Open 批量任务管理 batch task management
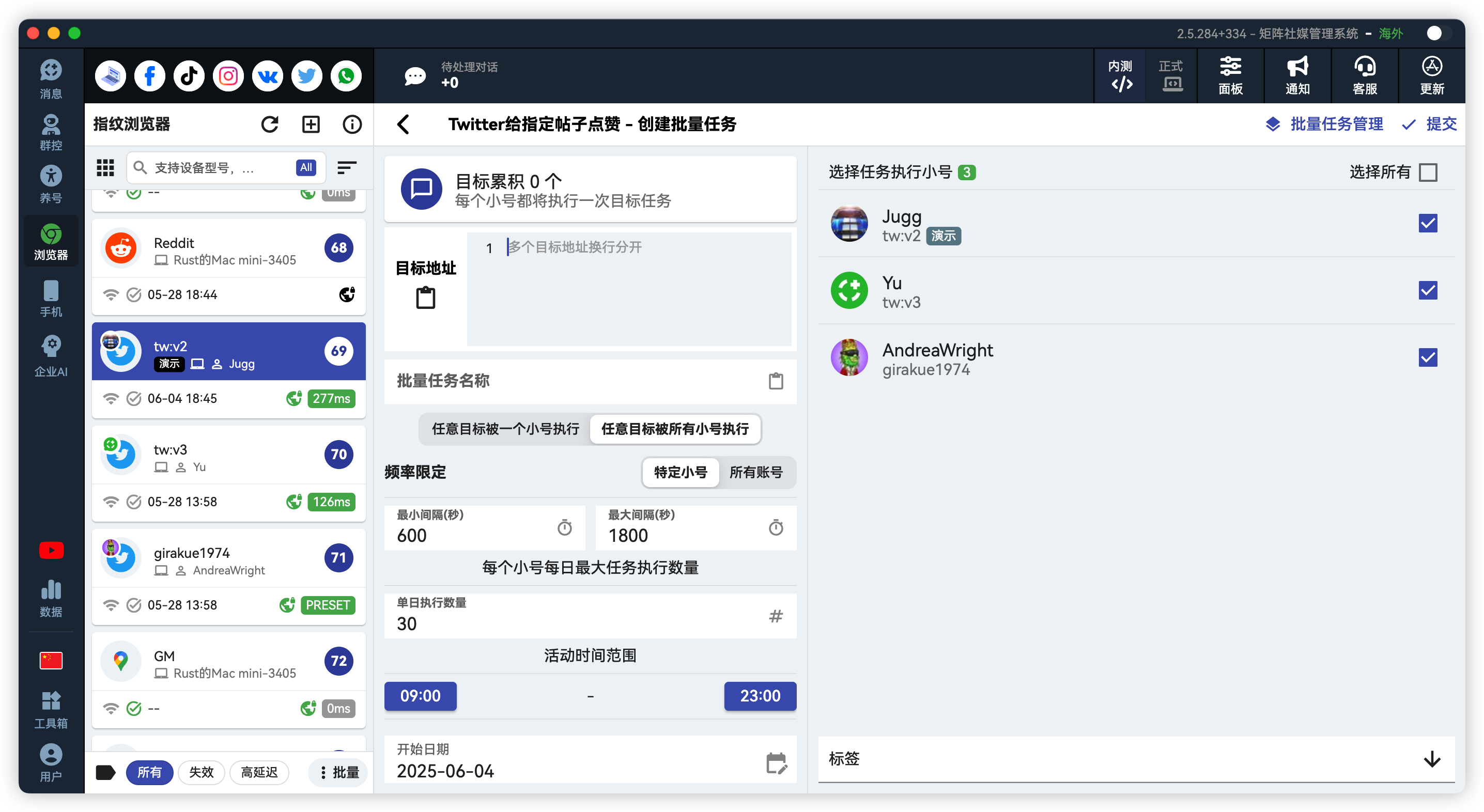The height and width of the screenshot is (812, 1484). (1324, 124)
